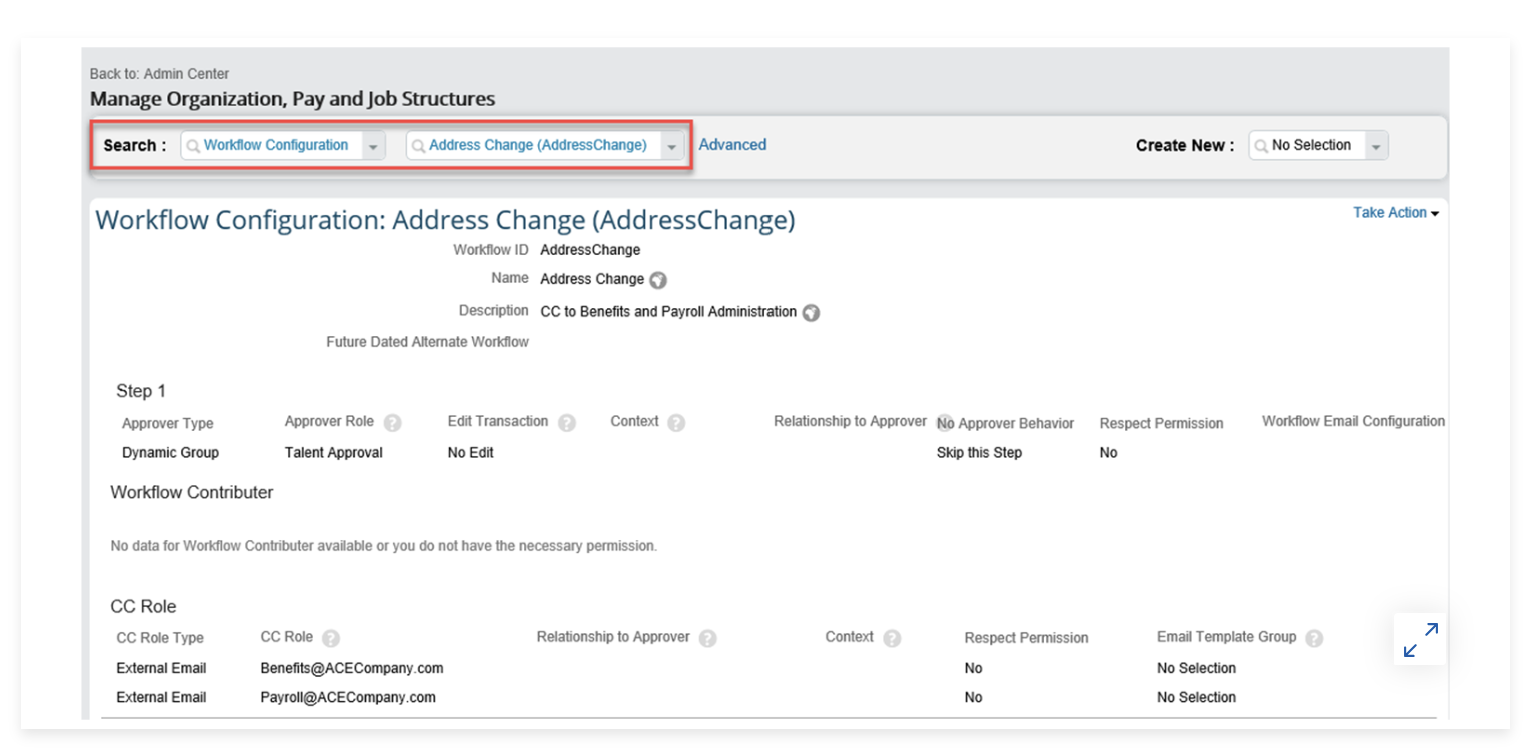Open the Workflow Configuration search dropdown arrow
The image size is (1532, 750).
[373, 146]
